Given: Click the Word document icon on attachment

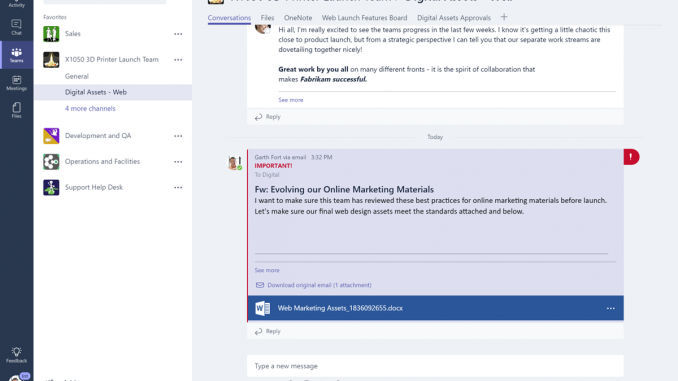Looking at the screenshot, I should 262,308.
